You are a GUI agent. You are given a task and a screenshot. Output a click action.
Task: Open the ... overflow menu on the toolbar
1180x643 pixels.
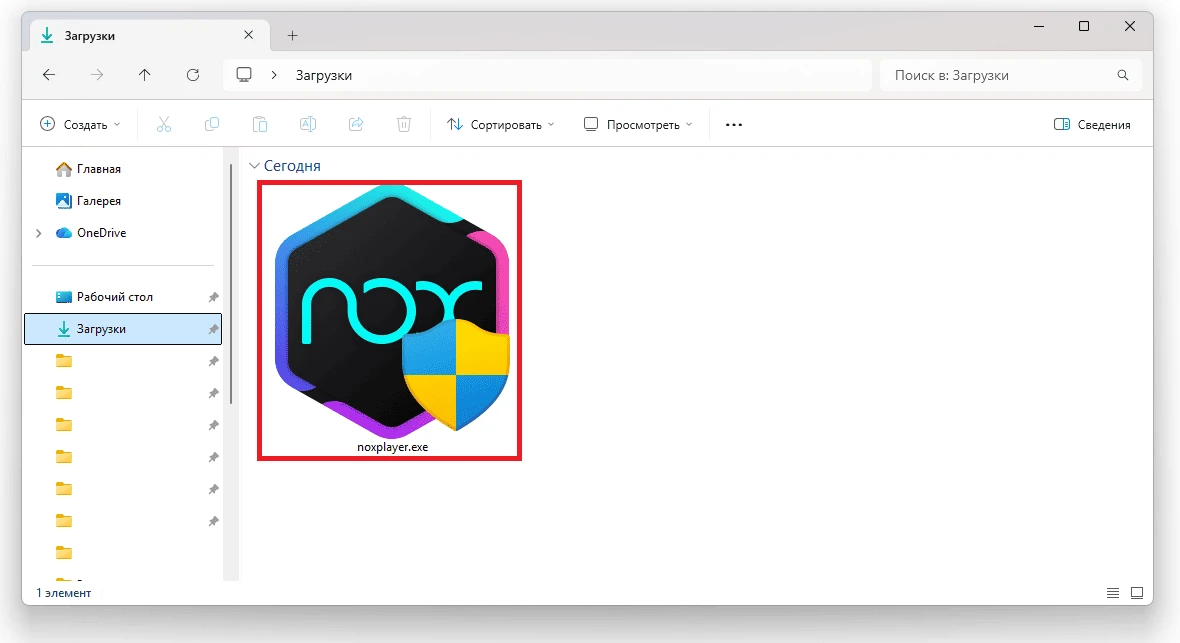point(733,124)
